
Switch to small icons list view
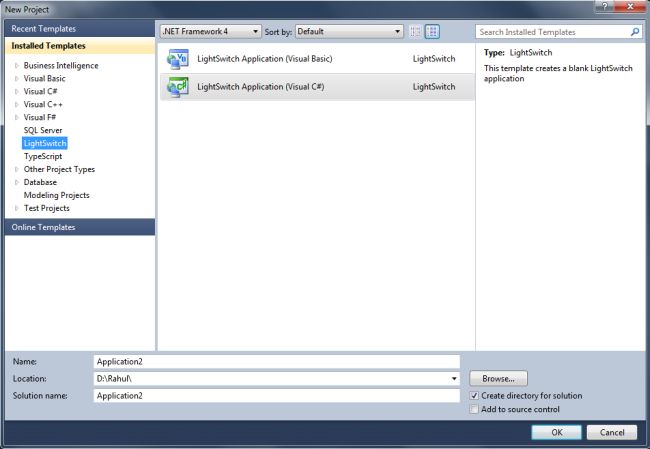point(415,32)
